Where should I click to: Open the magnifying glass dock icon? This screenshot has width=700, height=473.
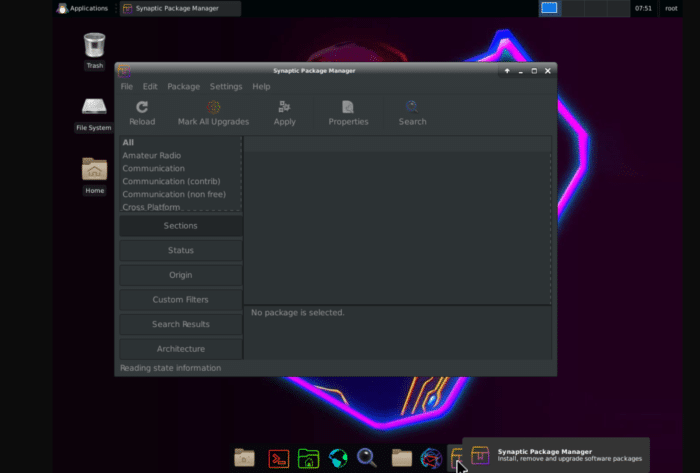(x=367, y=458)
